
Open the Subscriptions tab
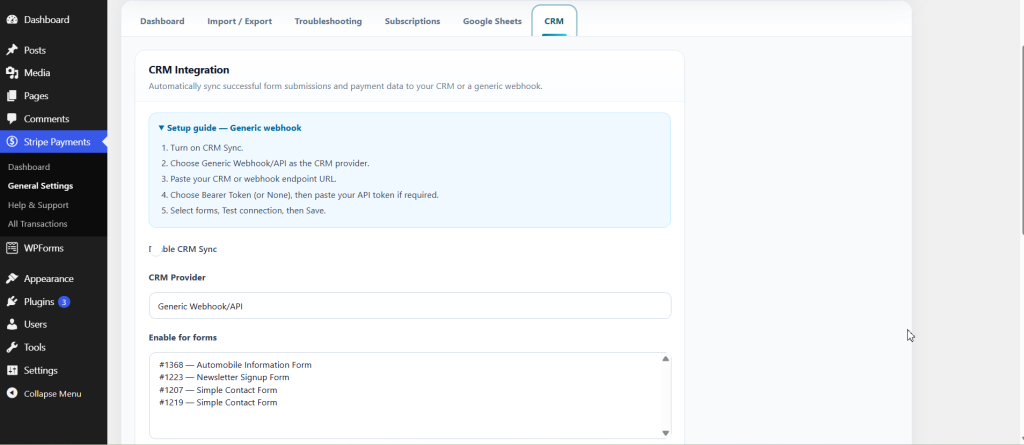[412, 22]
